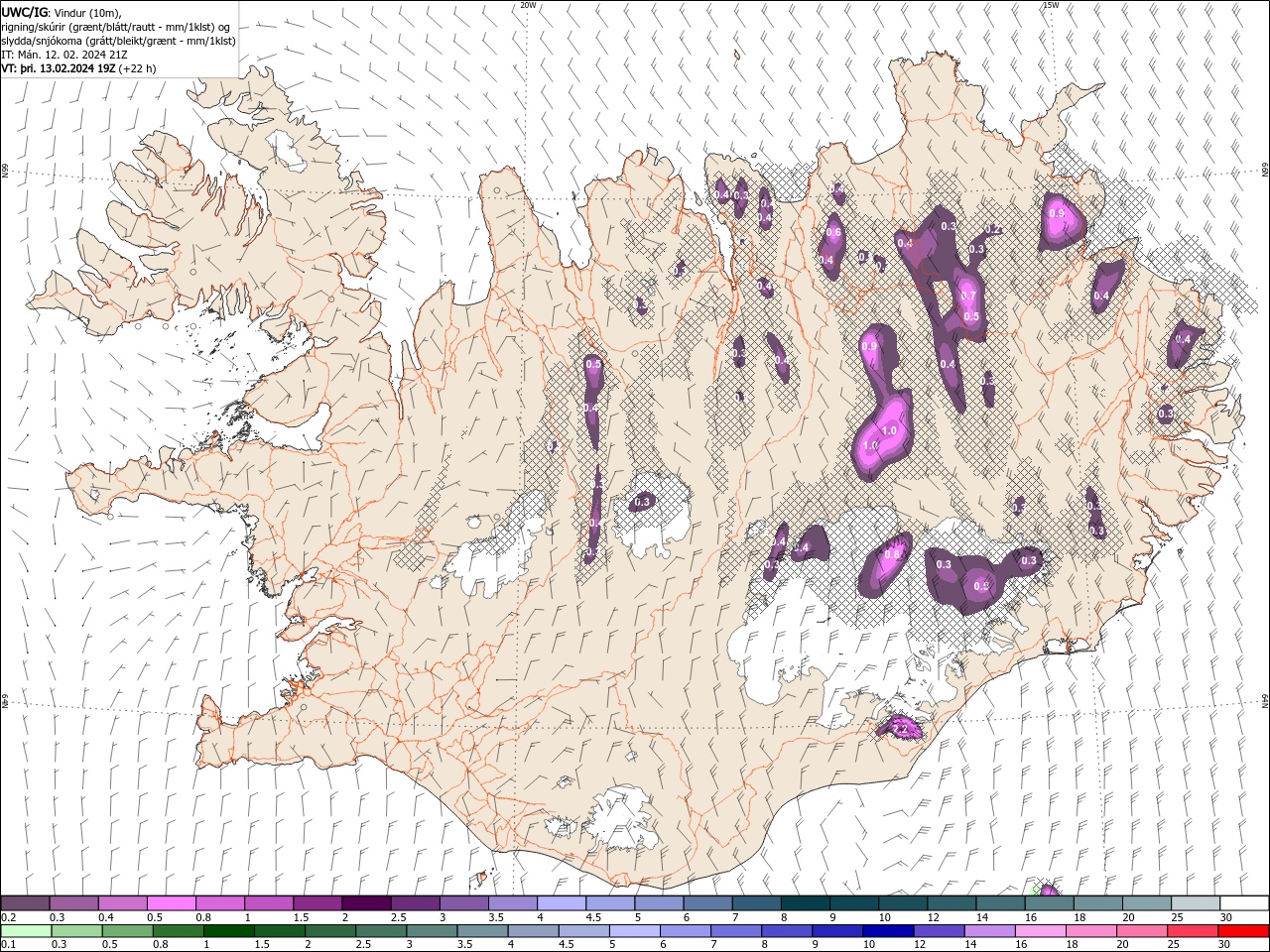
Task: Click the 20W longitude label
Action: coord(529,5)
